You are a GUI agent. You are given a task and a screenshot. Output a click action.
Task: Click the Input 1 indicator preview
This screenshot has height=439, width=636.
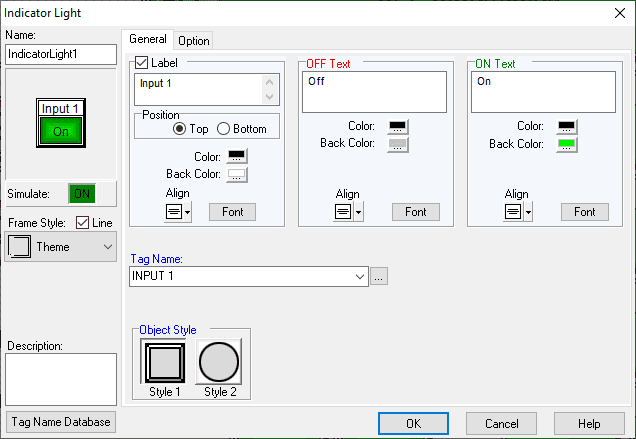(61, 123)
